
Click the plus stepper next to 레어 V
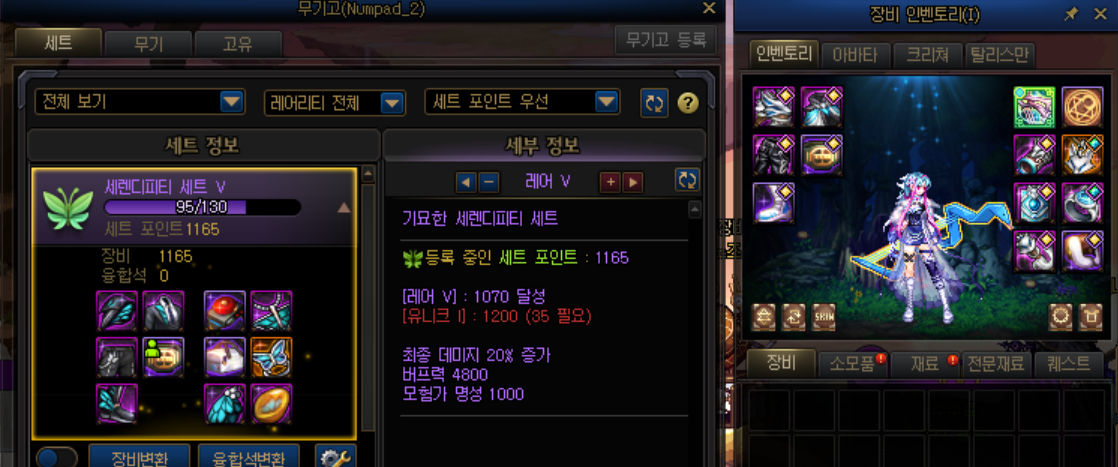tap(609, 182)
